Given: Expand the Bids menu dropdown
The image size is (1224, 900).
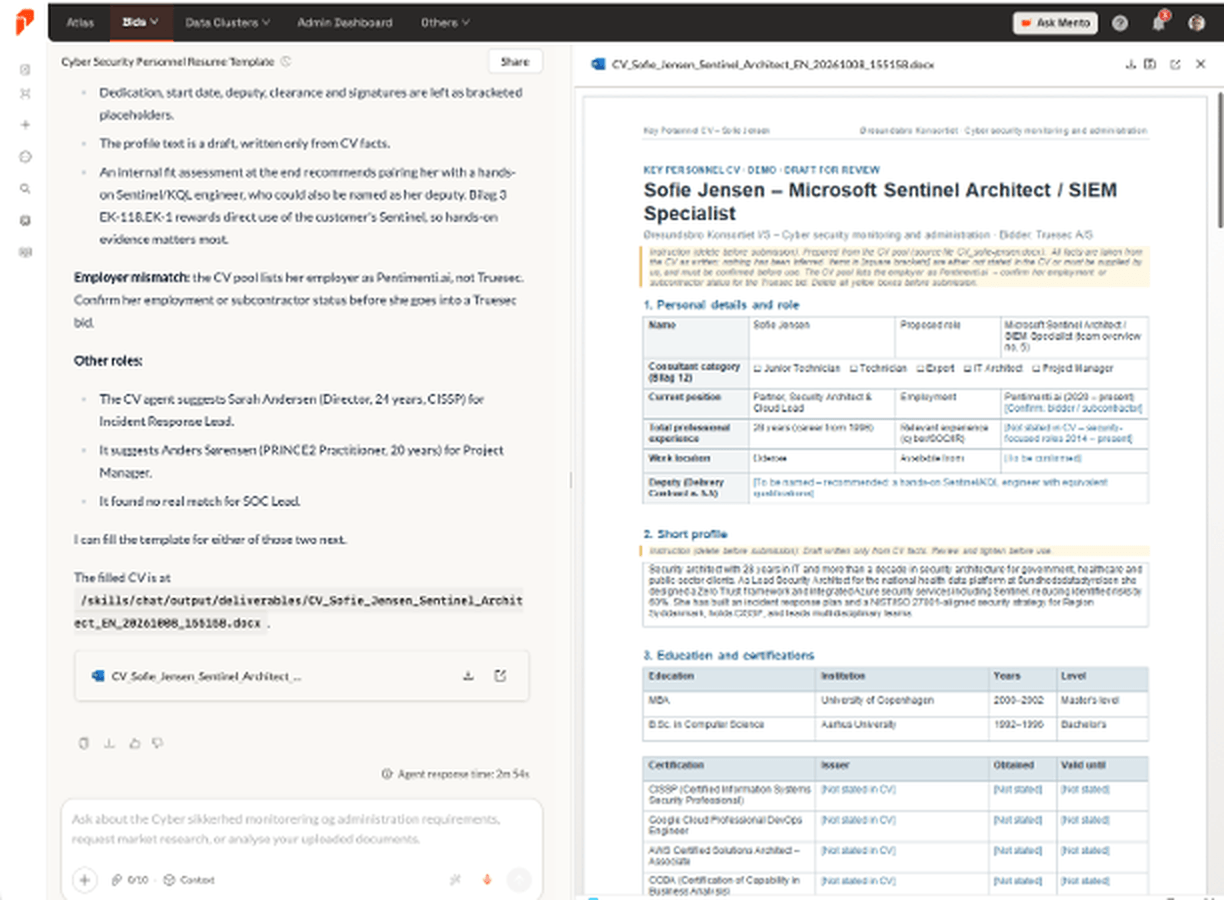Looking at the screenshot, I should [x=140, y=22].
